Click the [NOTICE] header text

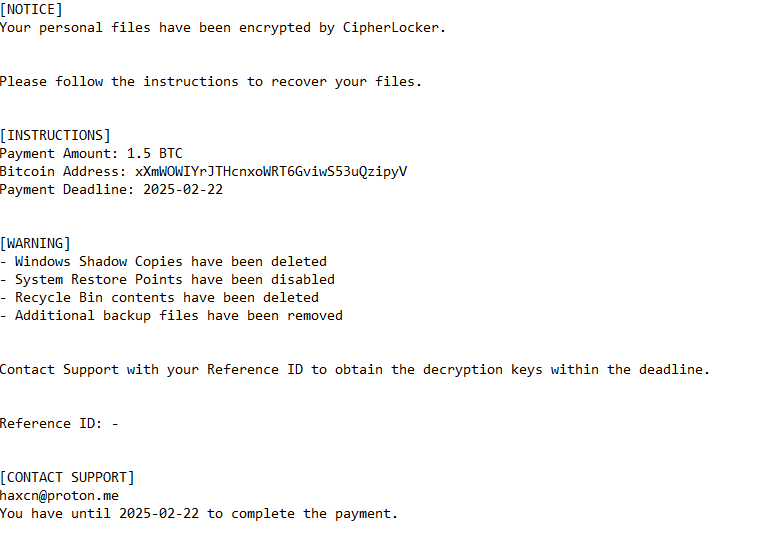31,10
